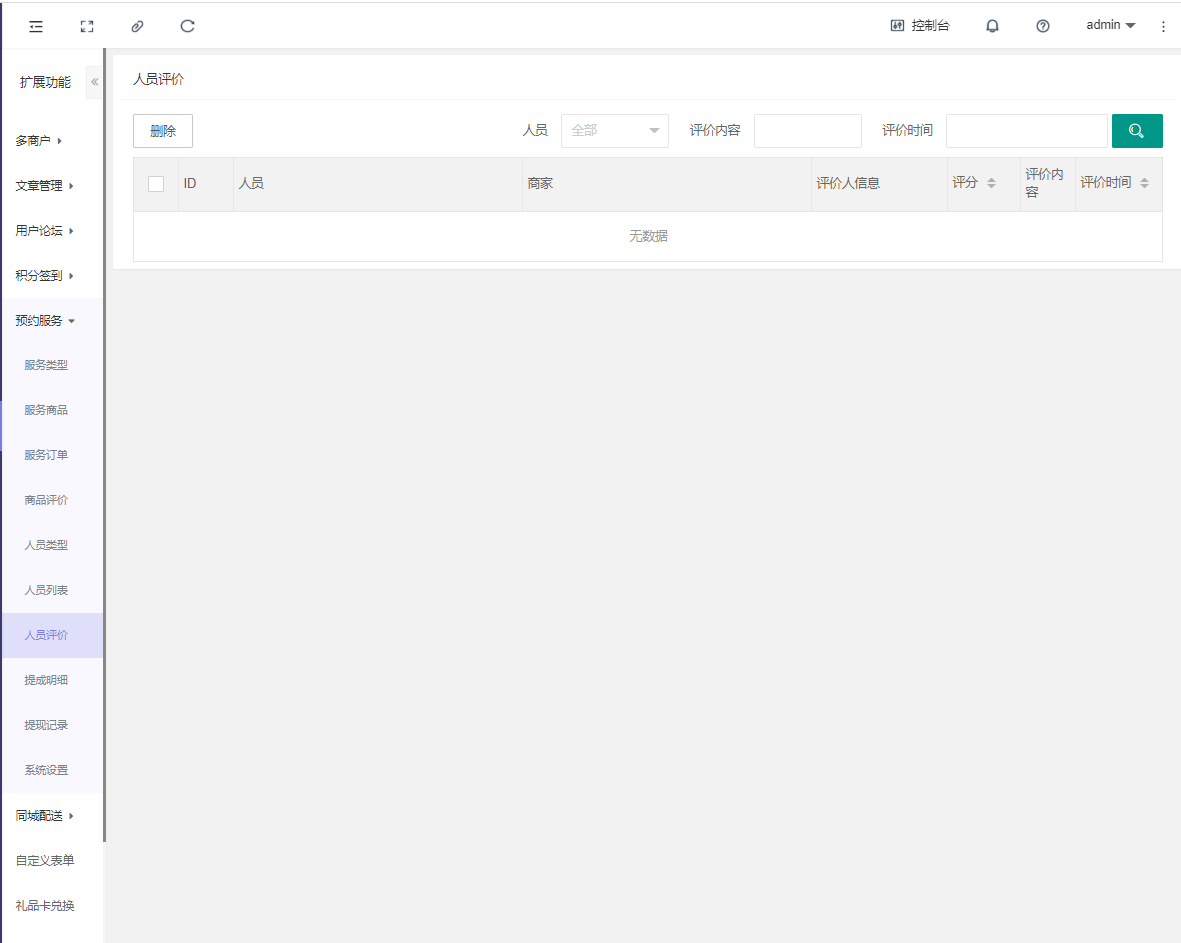Open notifications bell
Viewport: 1181px width, 943px height.
point(993,26)
